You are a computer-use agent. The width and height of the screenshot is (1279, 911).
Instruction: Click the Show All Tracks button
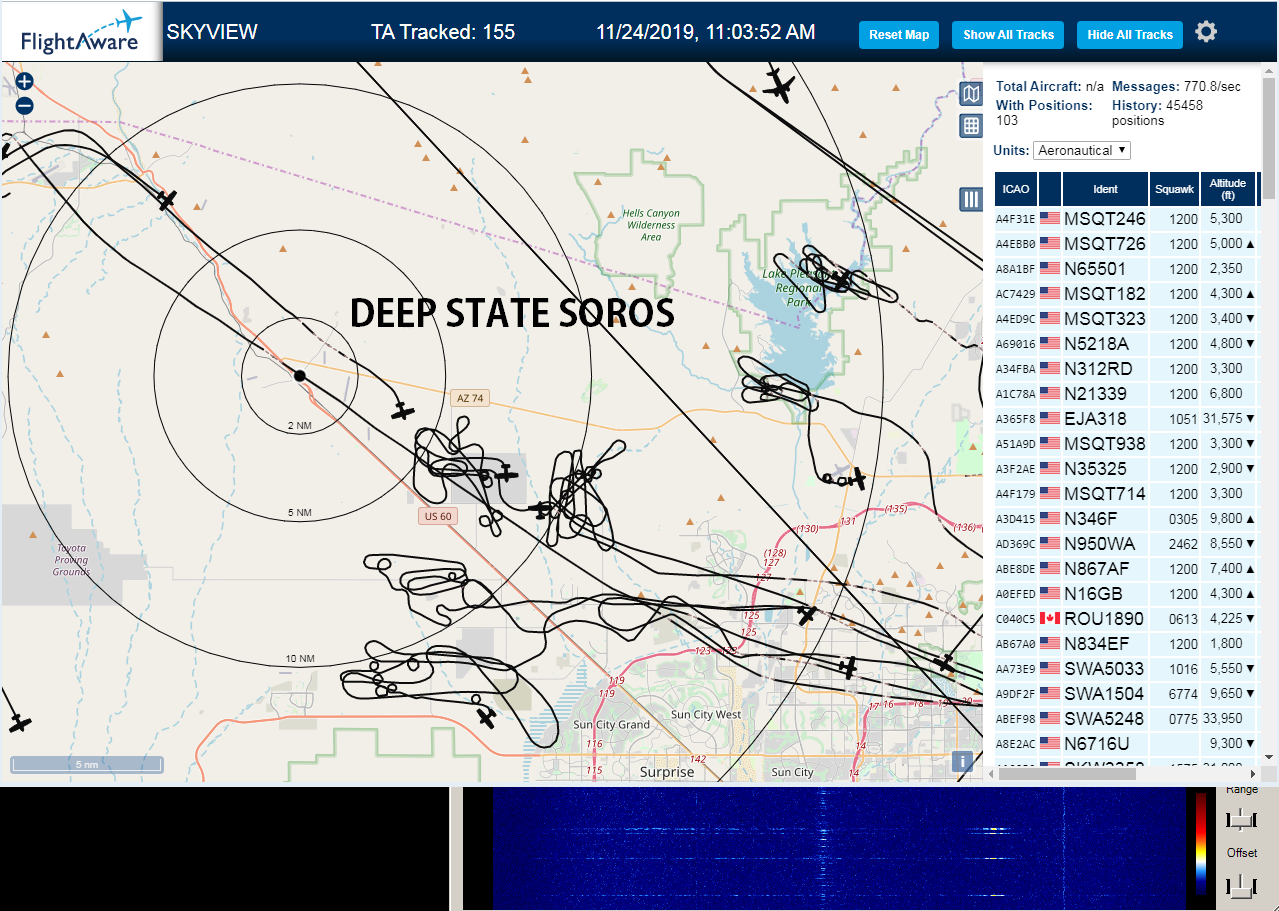coord(1008,35)
